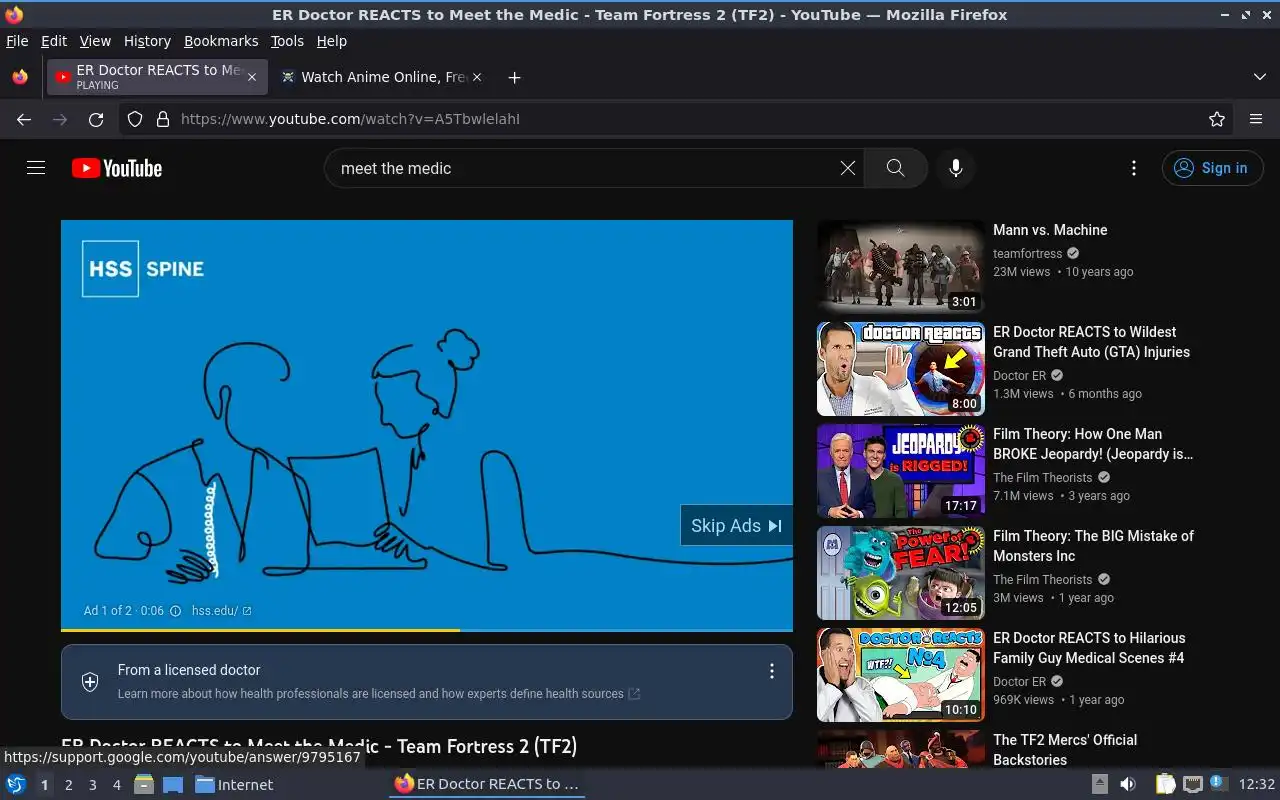
Task: Open 'The TF2 Mercs' Official Backstories' title
Action: coord(1065,750)
